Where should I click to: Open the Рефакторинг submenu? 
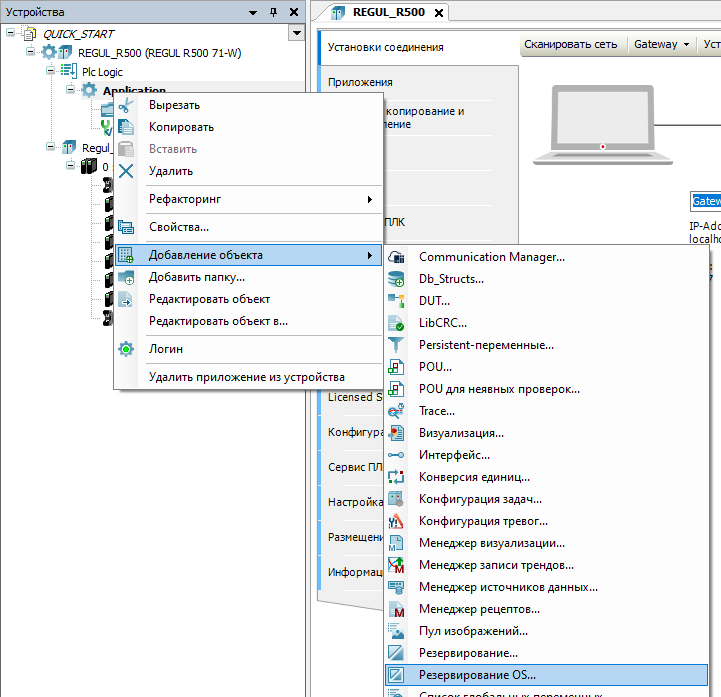coord(248,199)
